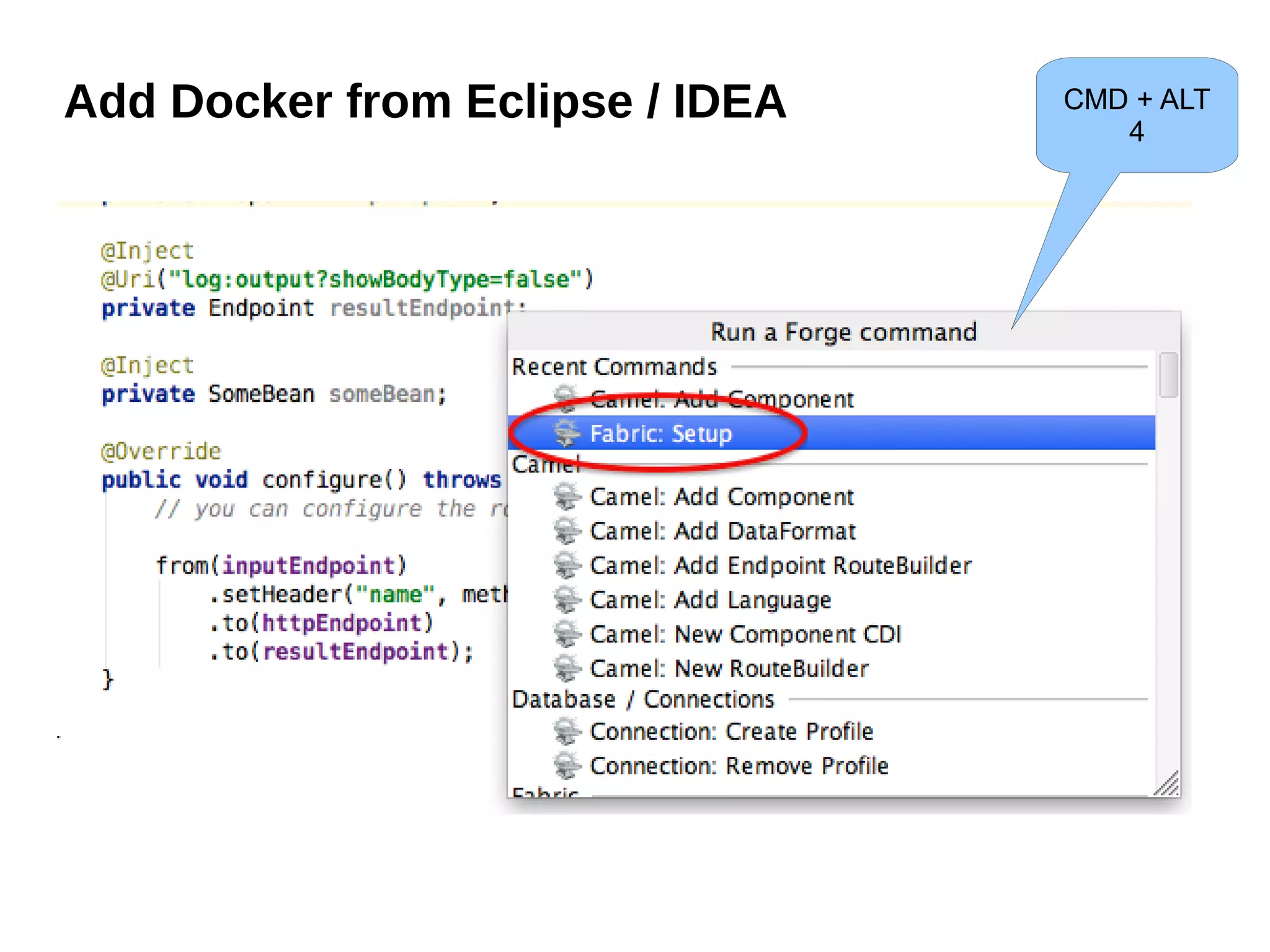Click the Recent Commands section header
Viewport: 1270px width, 952px height.
click(x=614, y=367)
